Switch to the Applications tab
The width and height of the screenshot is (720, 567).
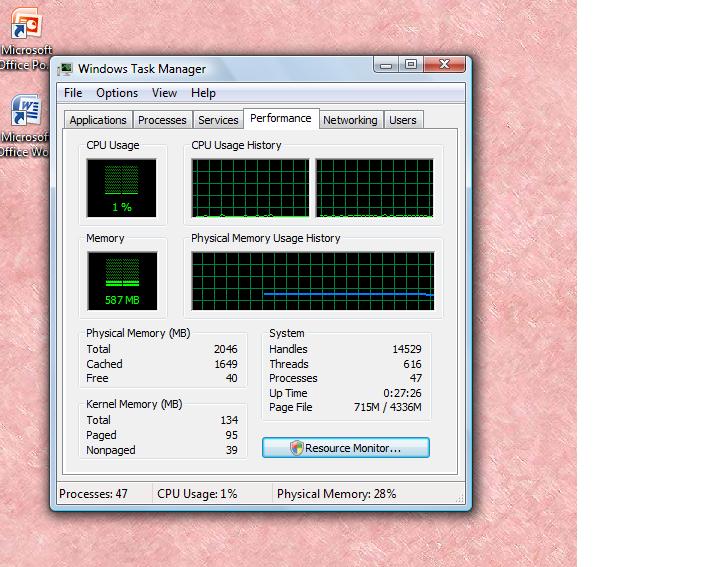98,120
